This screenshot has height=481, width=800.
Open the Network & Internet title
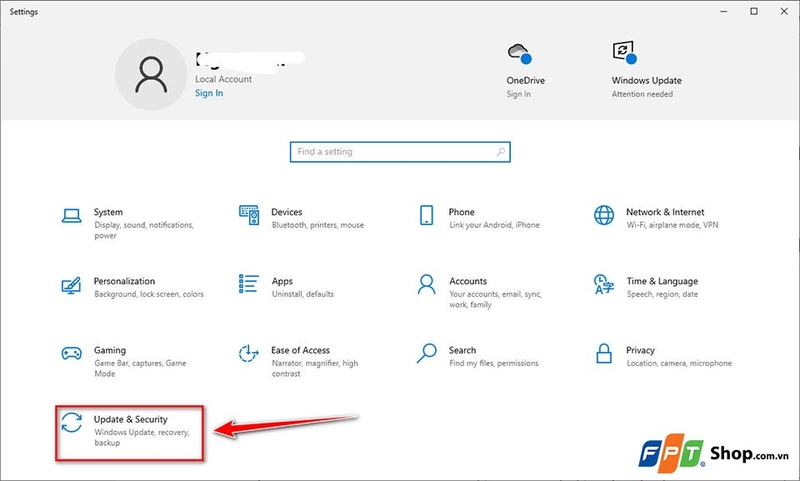click(665, 212)
